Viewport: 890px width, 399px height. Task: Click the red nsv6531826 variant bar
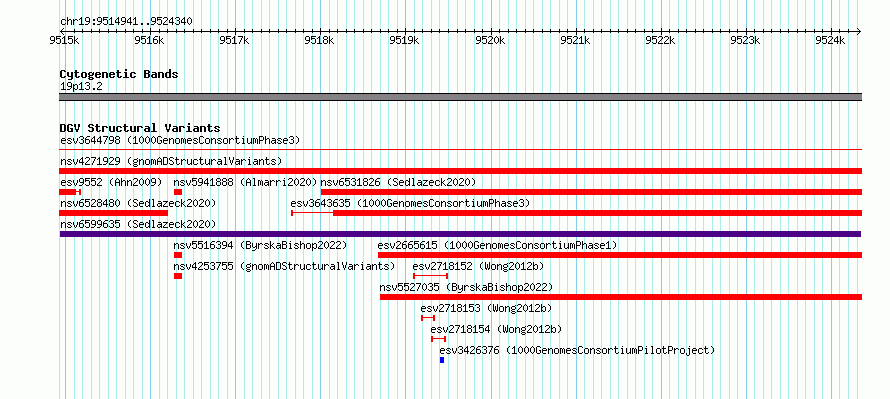(x=591, y=192)
